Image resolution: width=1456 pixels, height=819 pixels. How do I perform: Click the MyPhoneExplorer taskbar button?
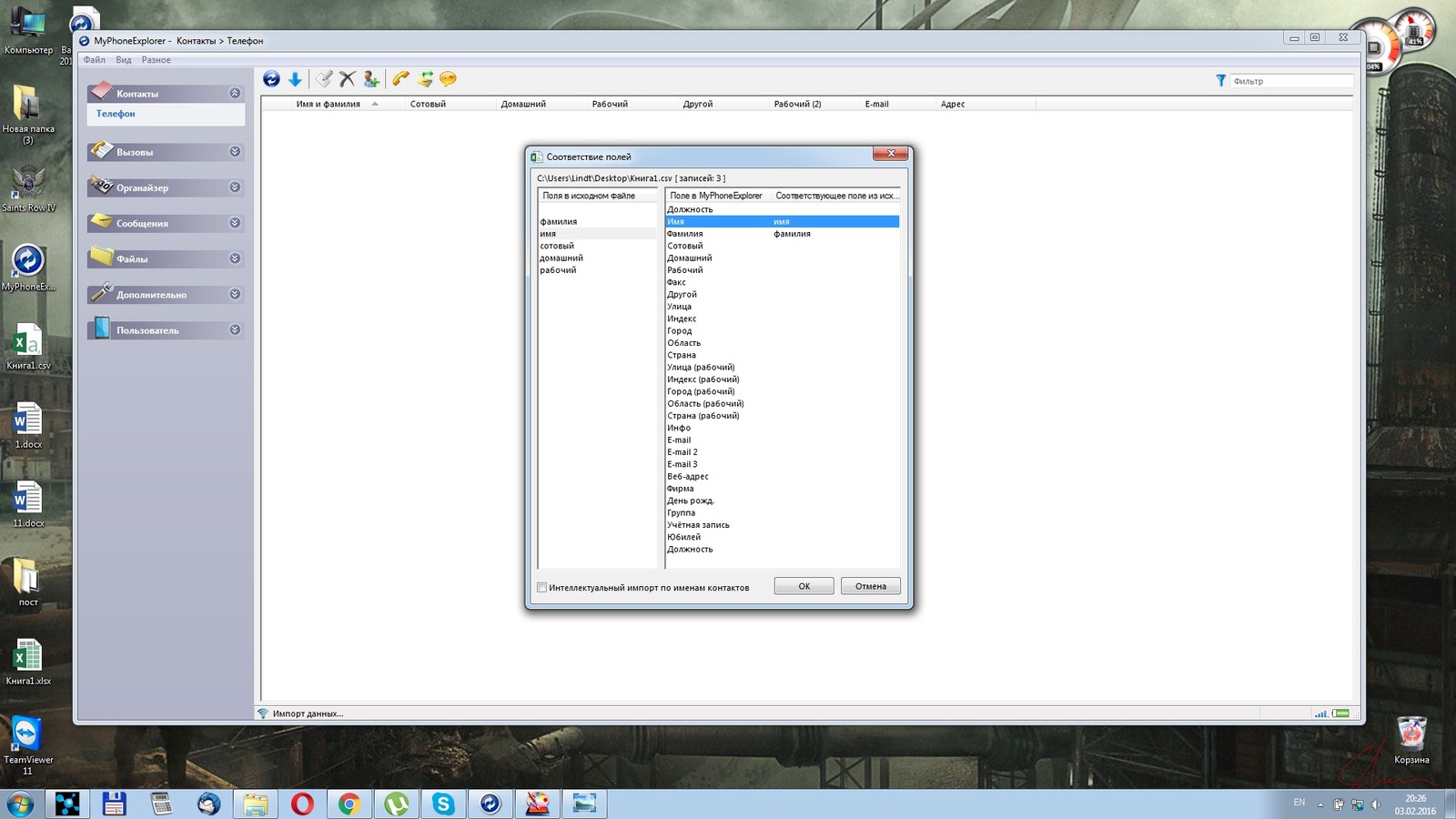490,804
